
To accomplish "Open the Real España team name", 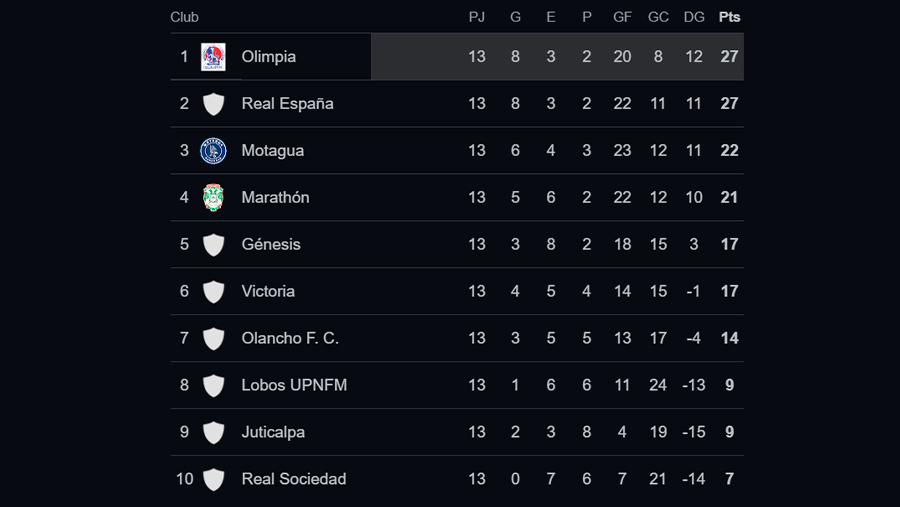I will [x=288, y=103].
